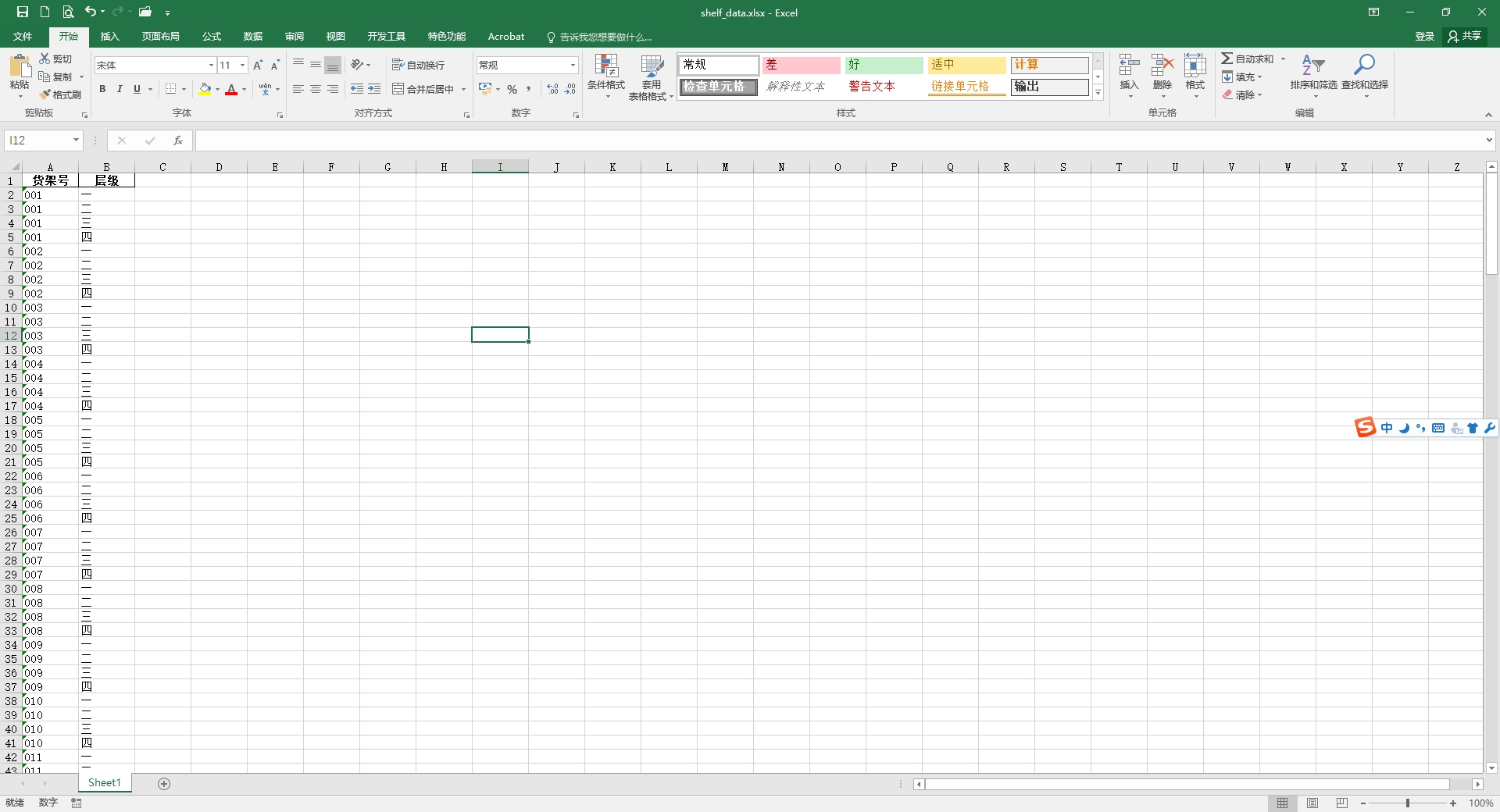Add a new sheet with plus icon
The height and width of the screenshot is (812, 1500).
[164, 783]
